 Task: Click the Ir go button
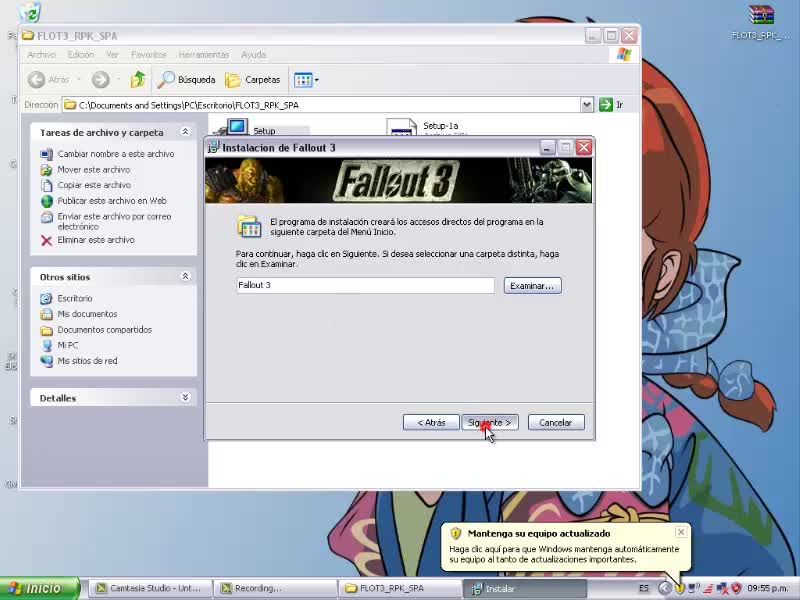(x=611, y=105)
